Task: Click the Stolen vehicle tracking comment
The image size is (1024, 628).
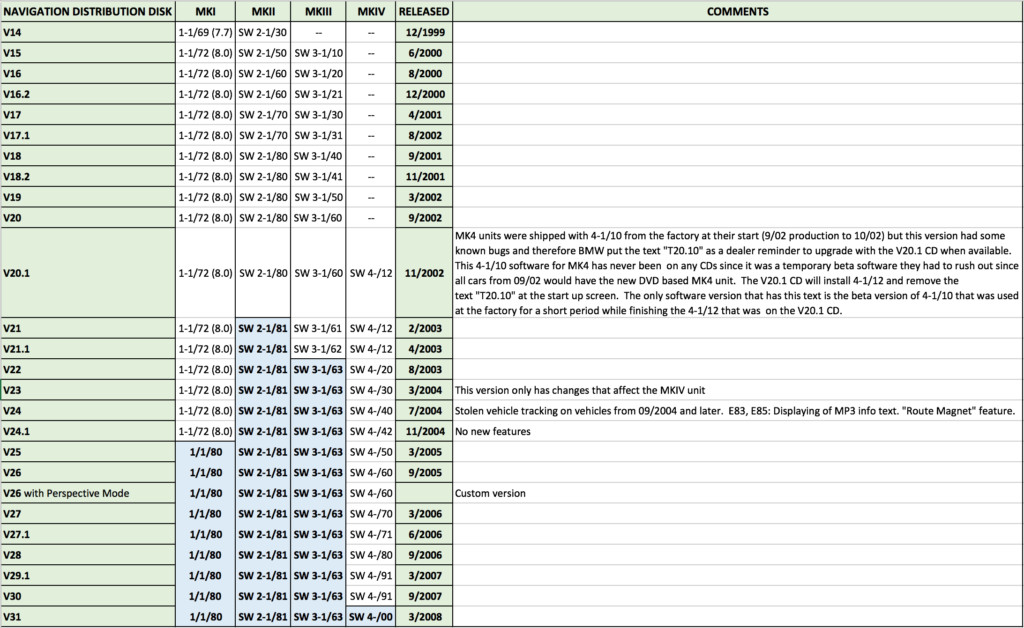Action: click(x=735, y=411)
